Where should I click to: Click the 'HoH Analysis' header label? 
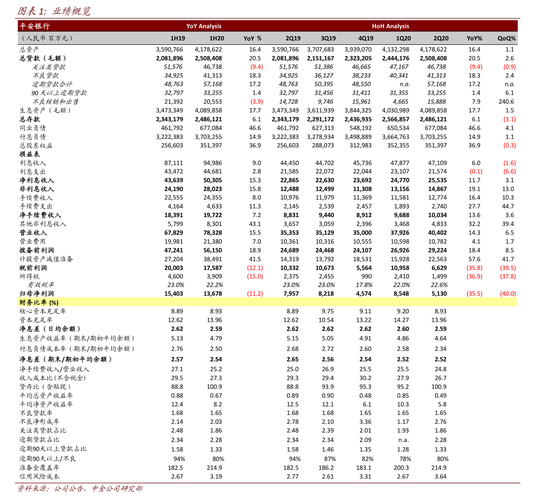pyautogui.click(x=390, y=26)
